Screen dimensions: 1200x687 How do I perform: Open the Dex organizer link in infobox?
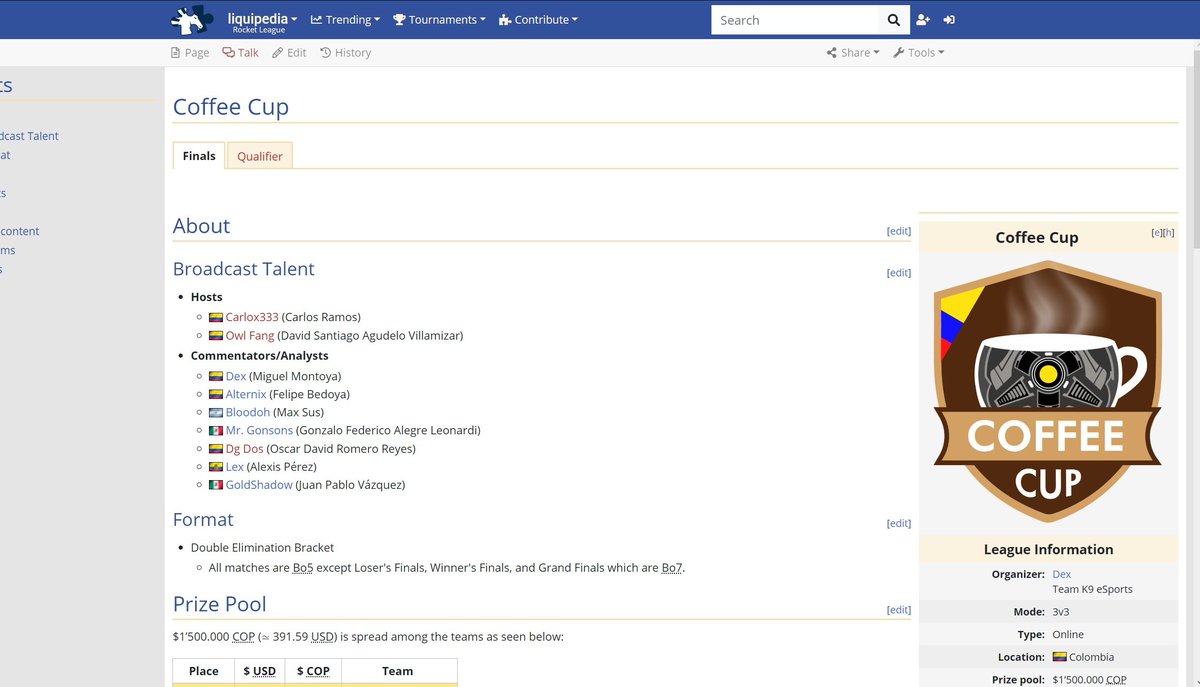[1062, 574]
